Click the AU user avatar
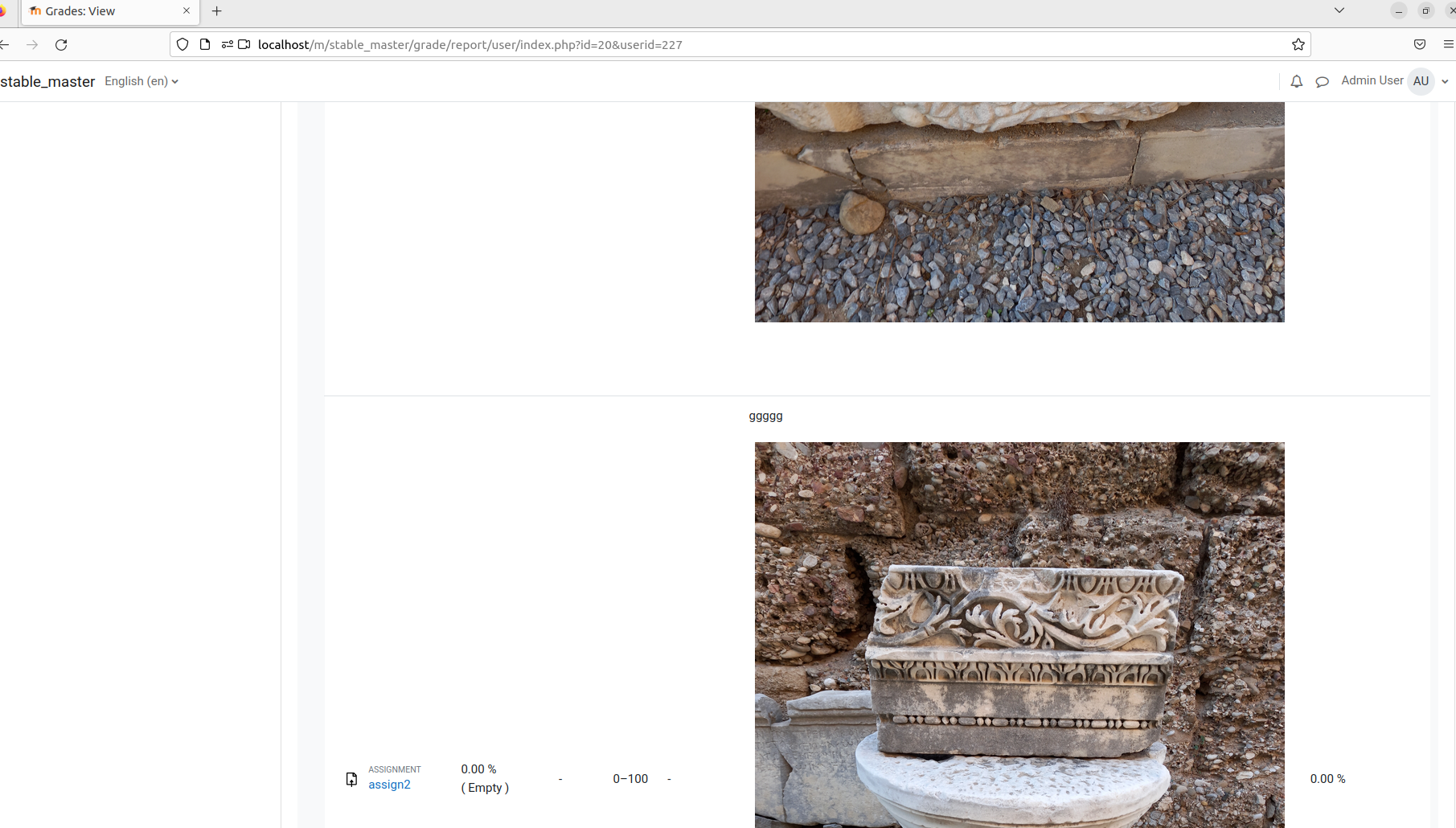 point(1421,81)
